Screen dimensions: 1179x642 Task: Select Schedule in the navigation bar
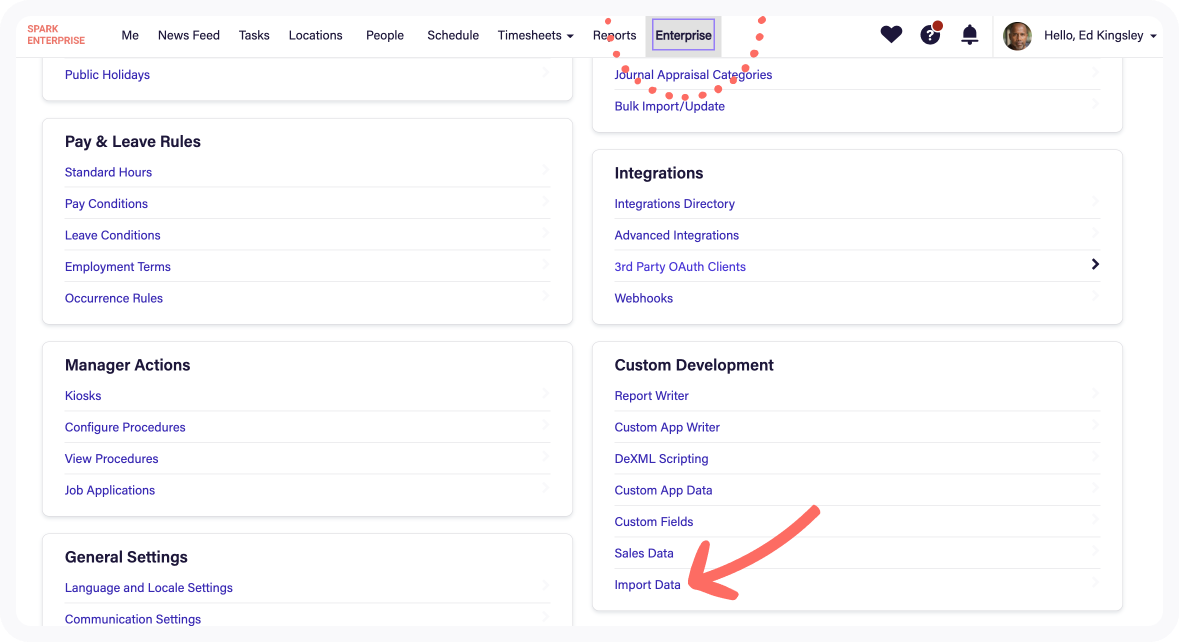pos(453,35)
